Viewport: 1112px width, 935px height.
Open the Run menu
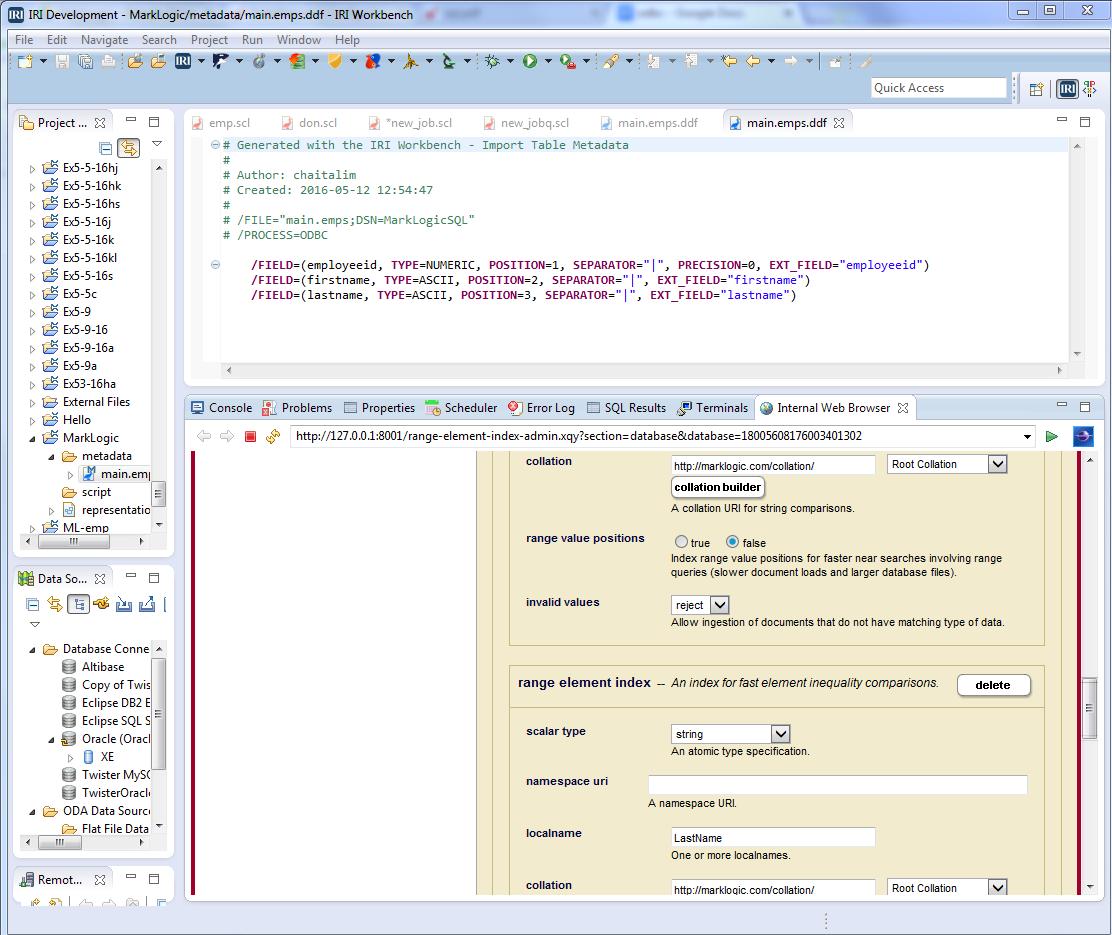252,40
